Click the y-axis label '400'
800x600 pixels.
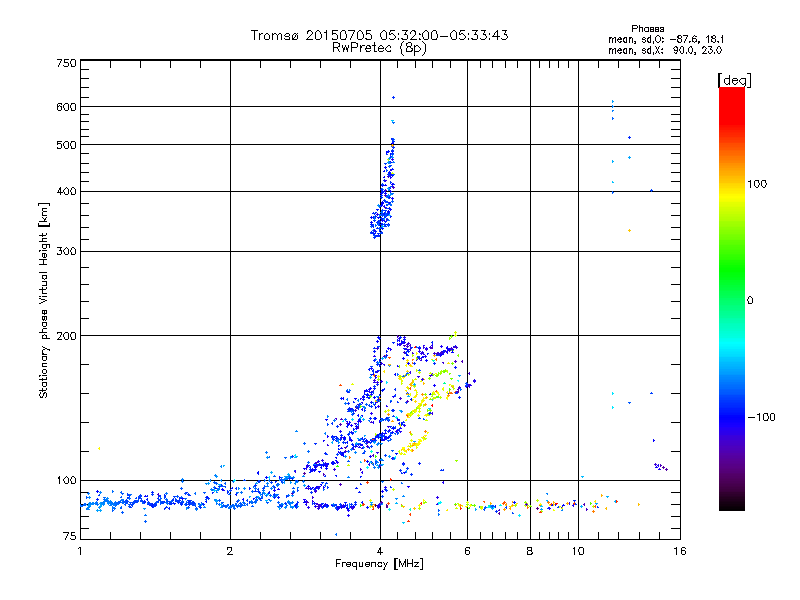coord(66,192)
